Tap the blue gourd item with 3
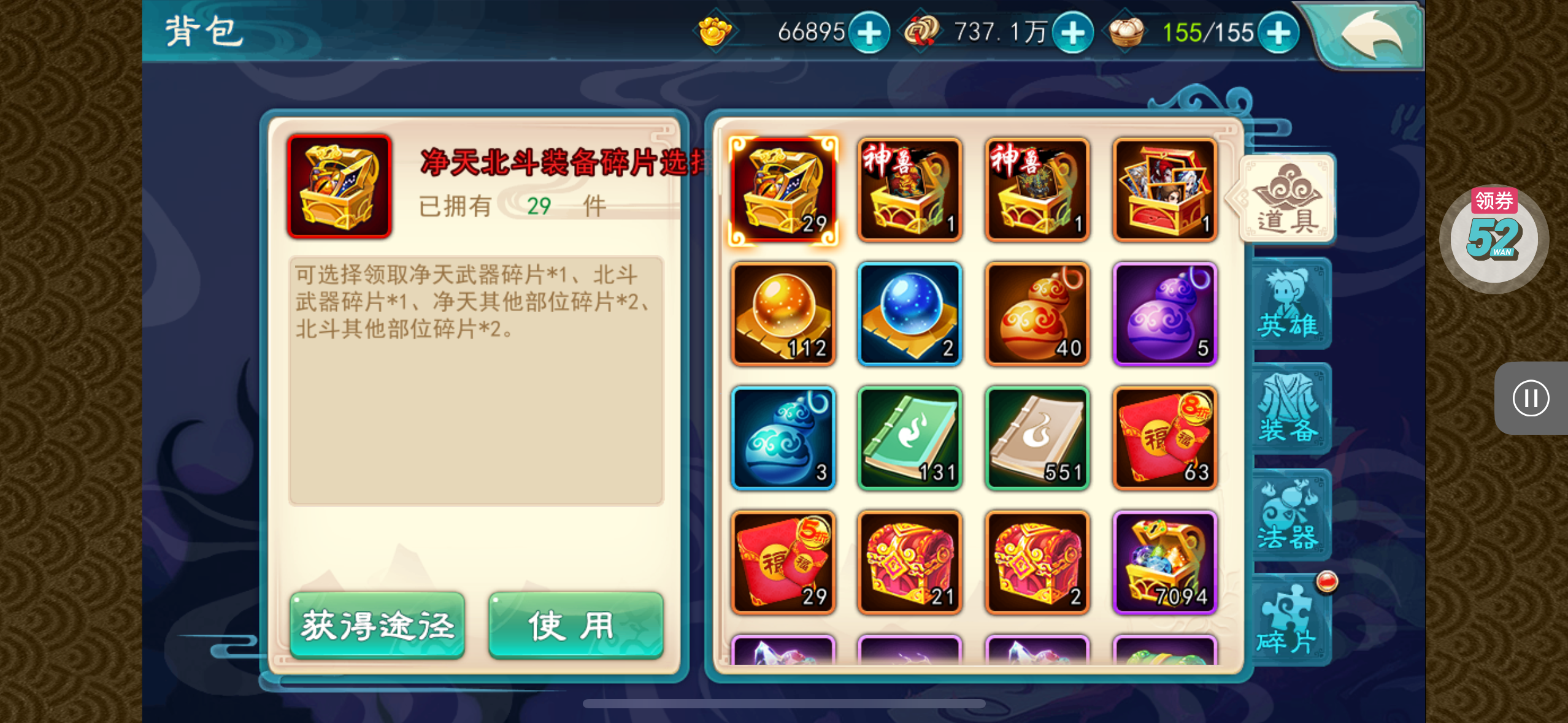 783,438
